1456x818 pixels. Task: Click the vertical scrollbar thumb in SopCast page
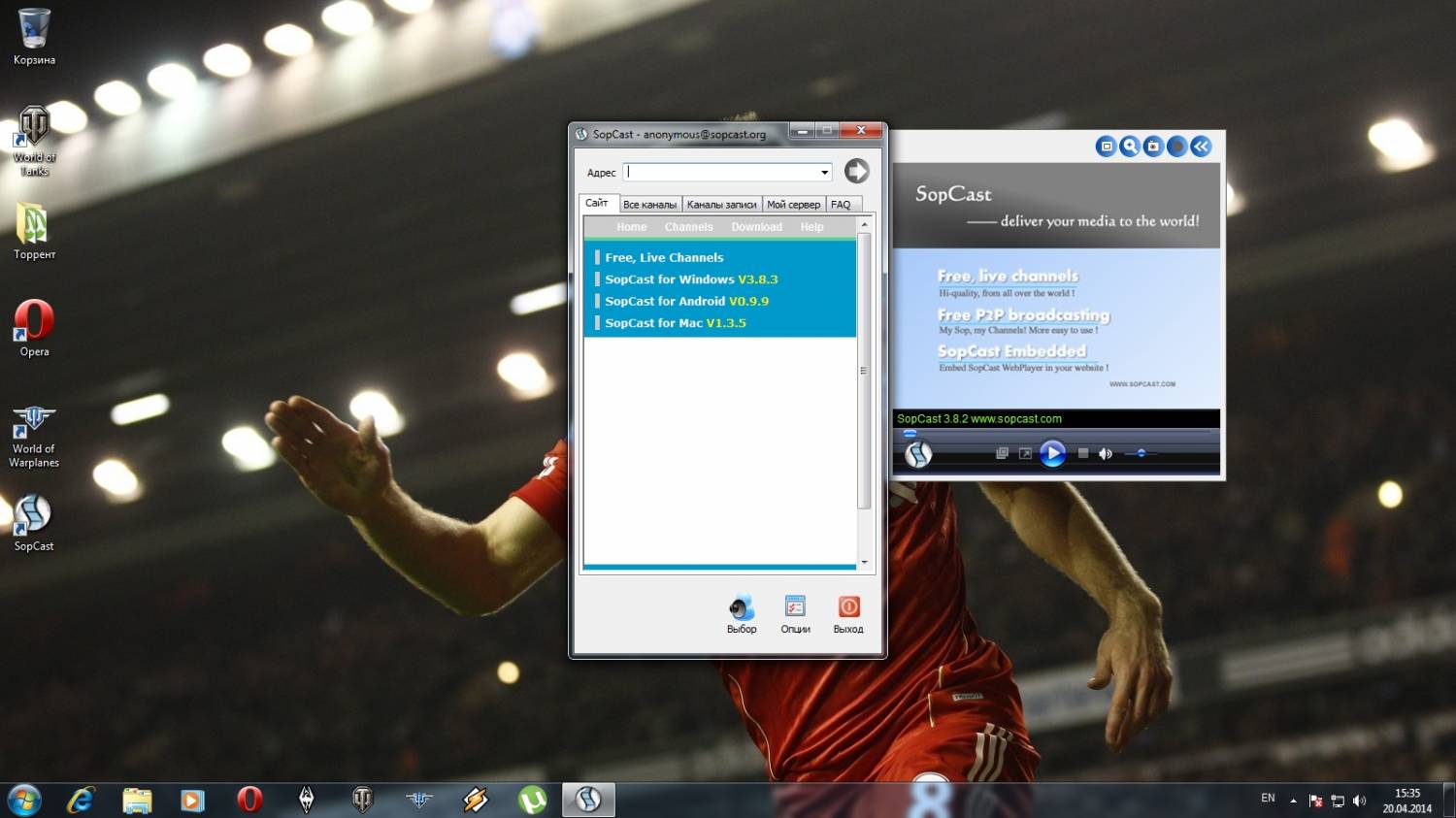click(864, 371)
